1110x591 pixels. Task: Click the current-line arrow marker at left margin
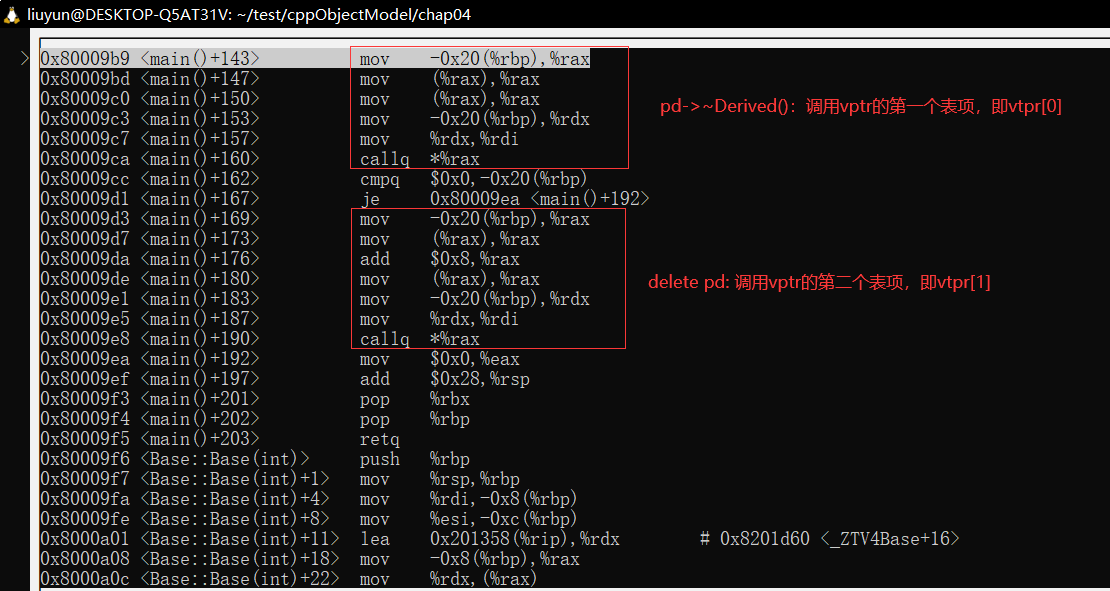tap(25, 60)
